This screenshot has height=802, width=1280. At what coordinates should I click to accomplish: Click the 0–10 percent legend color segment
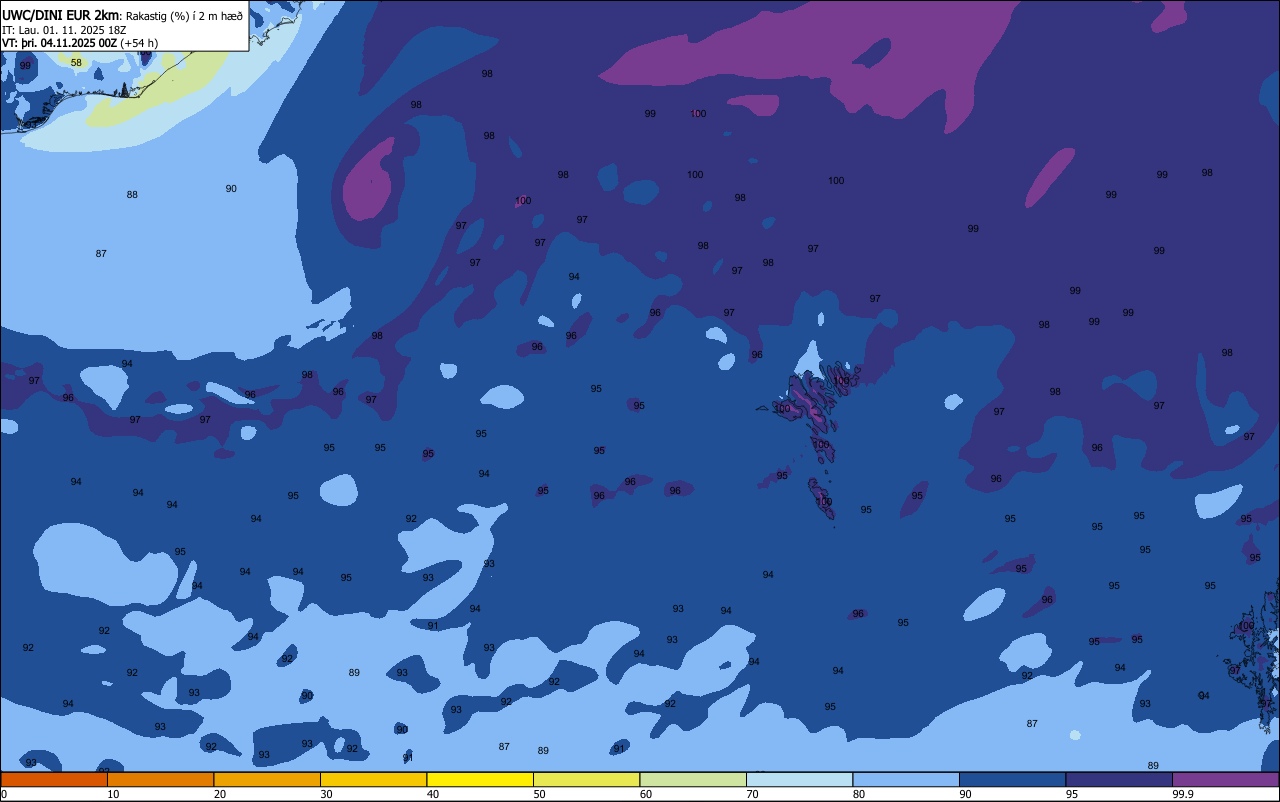(x=54, y=779)
